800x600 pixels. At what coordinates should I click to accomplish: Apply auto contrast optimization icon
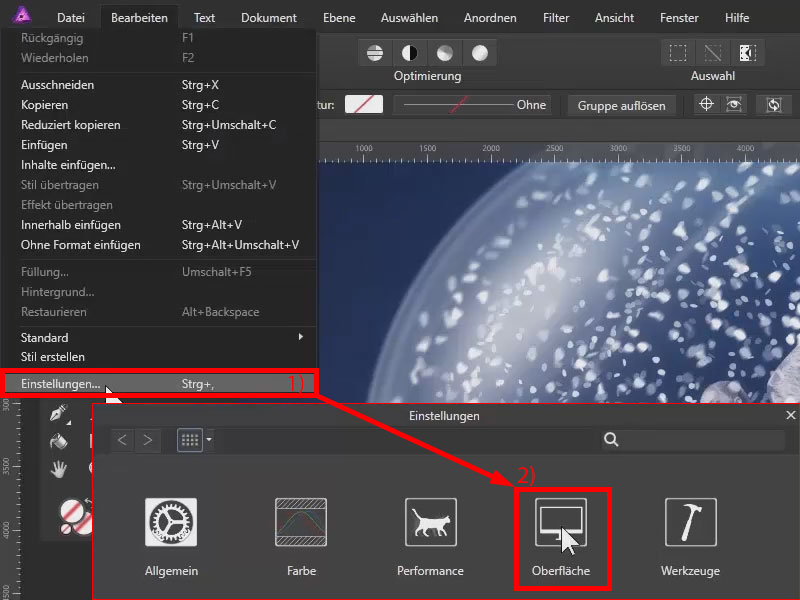tap(410, 53)
